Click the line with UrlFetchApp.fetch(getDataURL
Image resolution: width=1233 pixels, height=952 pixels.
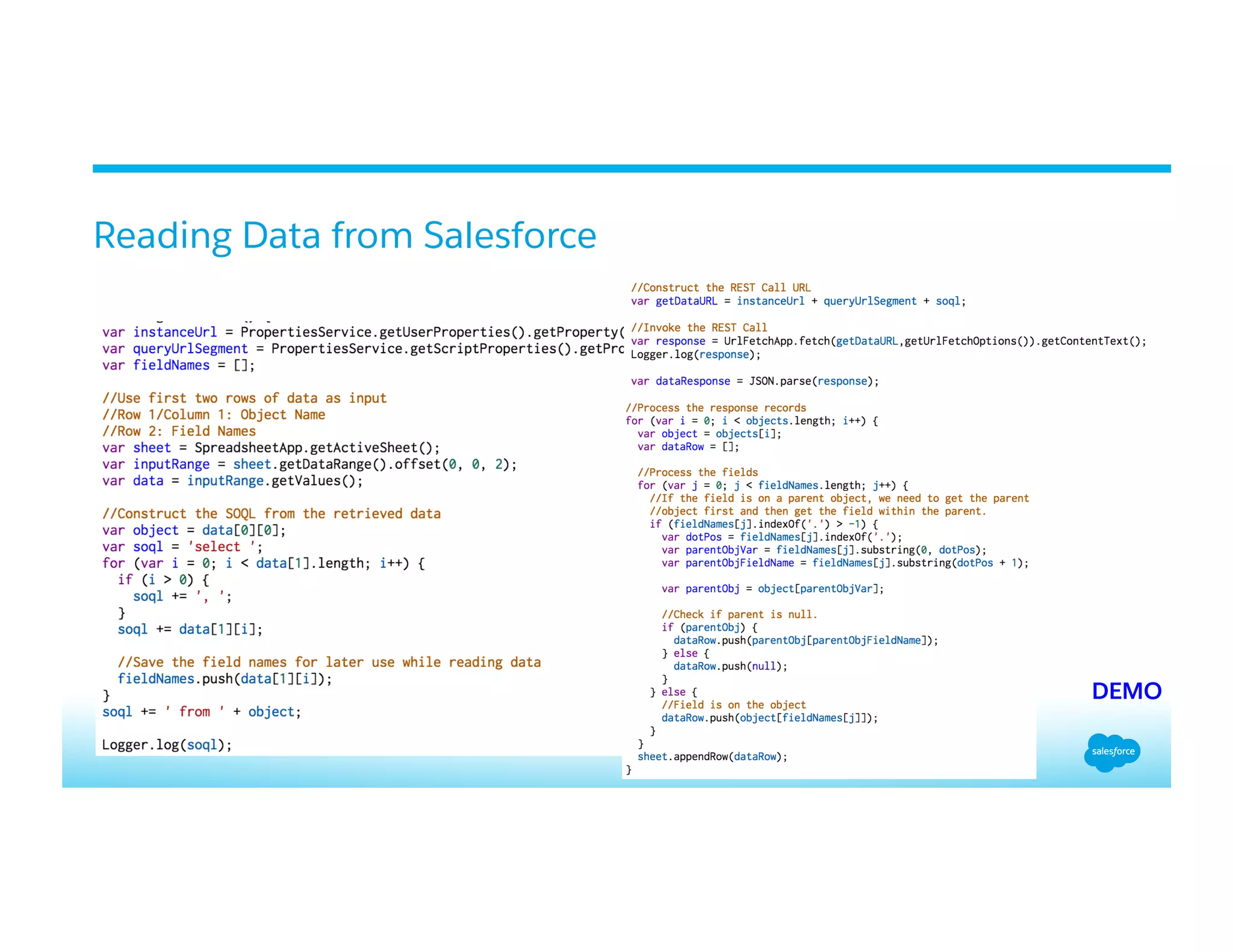coord(889,341)
